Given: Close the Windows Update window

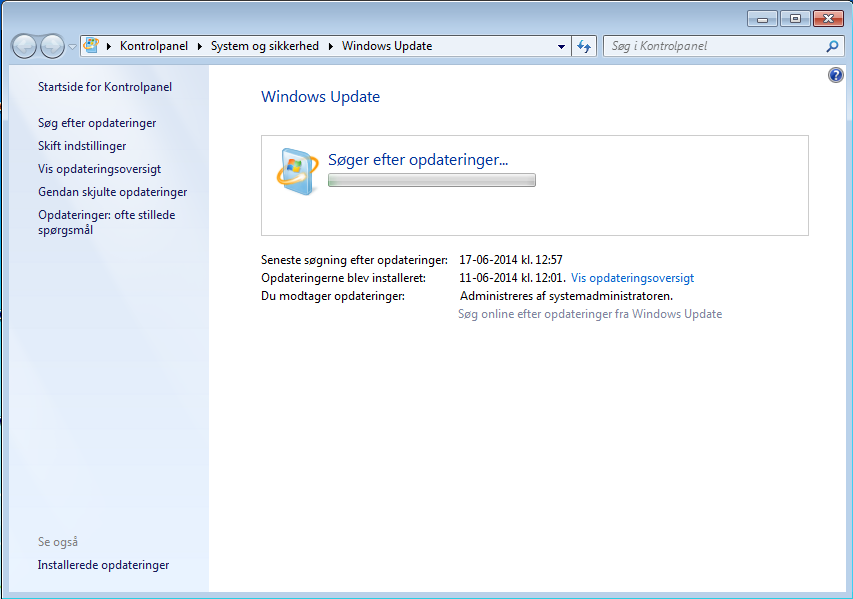Looking at the screenshot, I should pyautogui.click(x=828, y=19).
